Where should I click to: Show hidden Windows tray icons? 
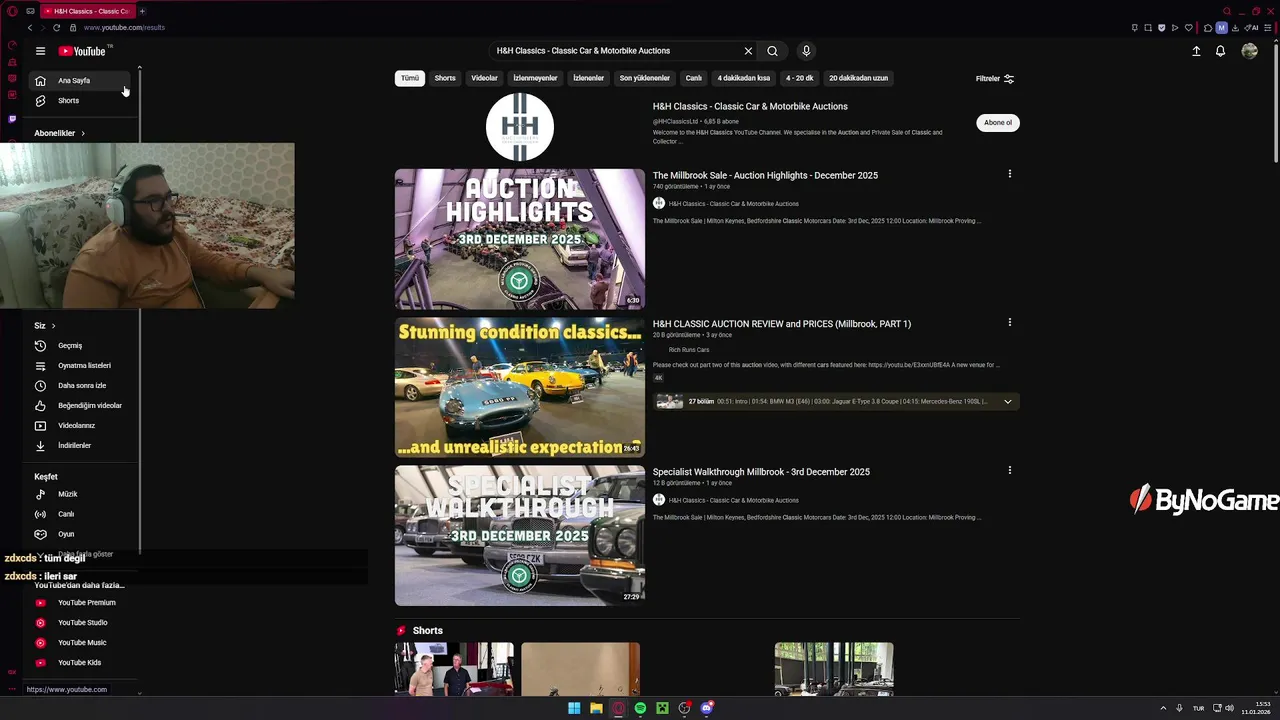coord(1163,708)
